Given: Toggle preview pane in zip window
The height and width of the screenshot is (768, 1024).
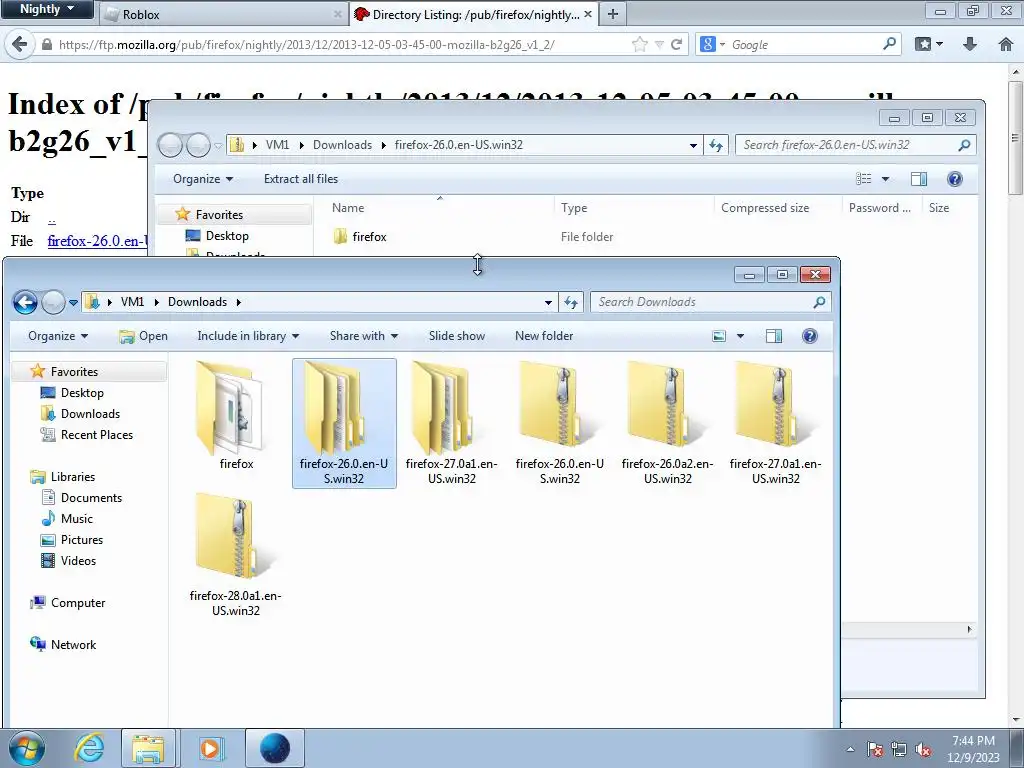Looking at the screenshot, I should tap(919, 179).
